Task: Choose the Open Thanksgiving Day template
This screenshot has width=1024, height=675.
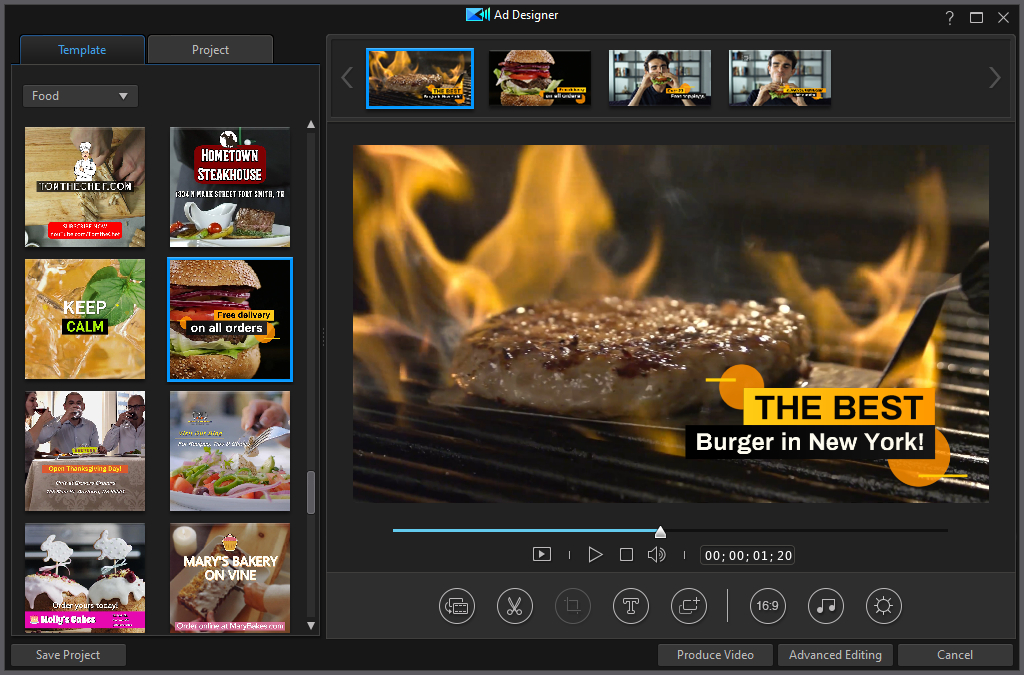Action: pyautogui.click(x=85, y=451)
